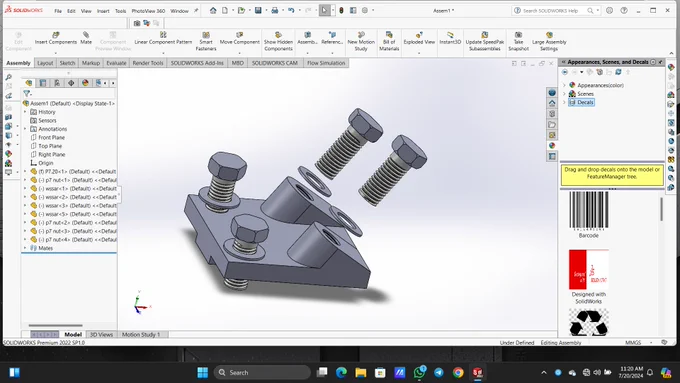Expand the Appearances(color) folder
Viewport: 680px width, 383px height.
coord(564,85)
